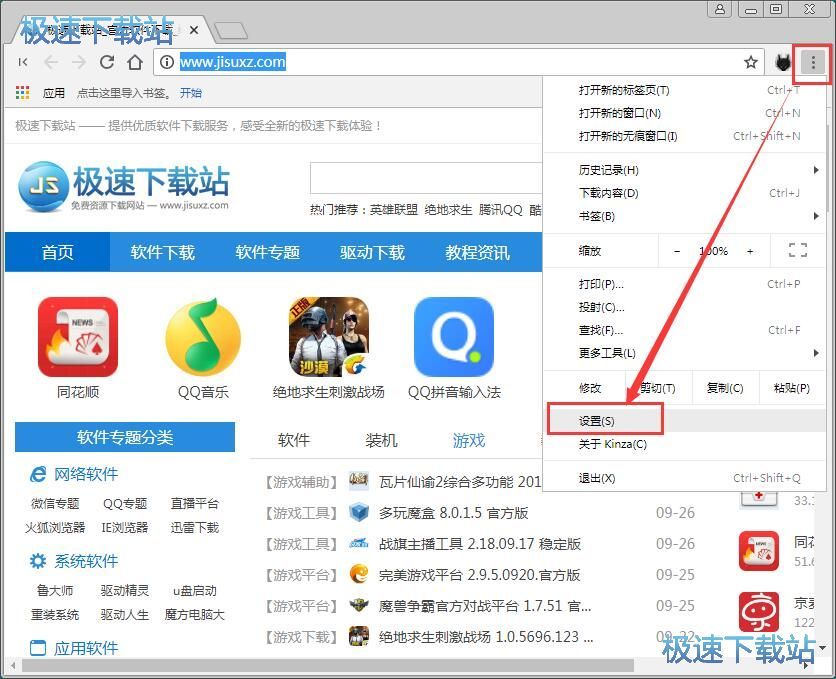836x679 pixels.
Task: View site information icon in address bar
Action: (167, 62)
